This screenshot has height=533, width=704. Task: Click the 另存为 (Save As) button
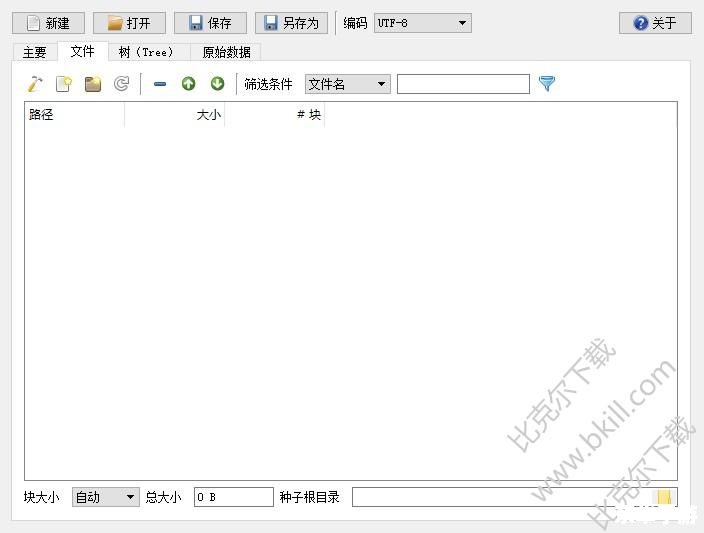click(x=291, y=23)
